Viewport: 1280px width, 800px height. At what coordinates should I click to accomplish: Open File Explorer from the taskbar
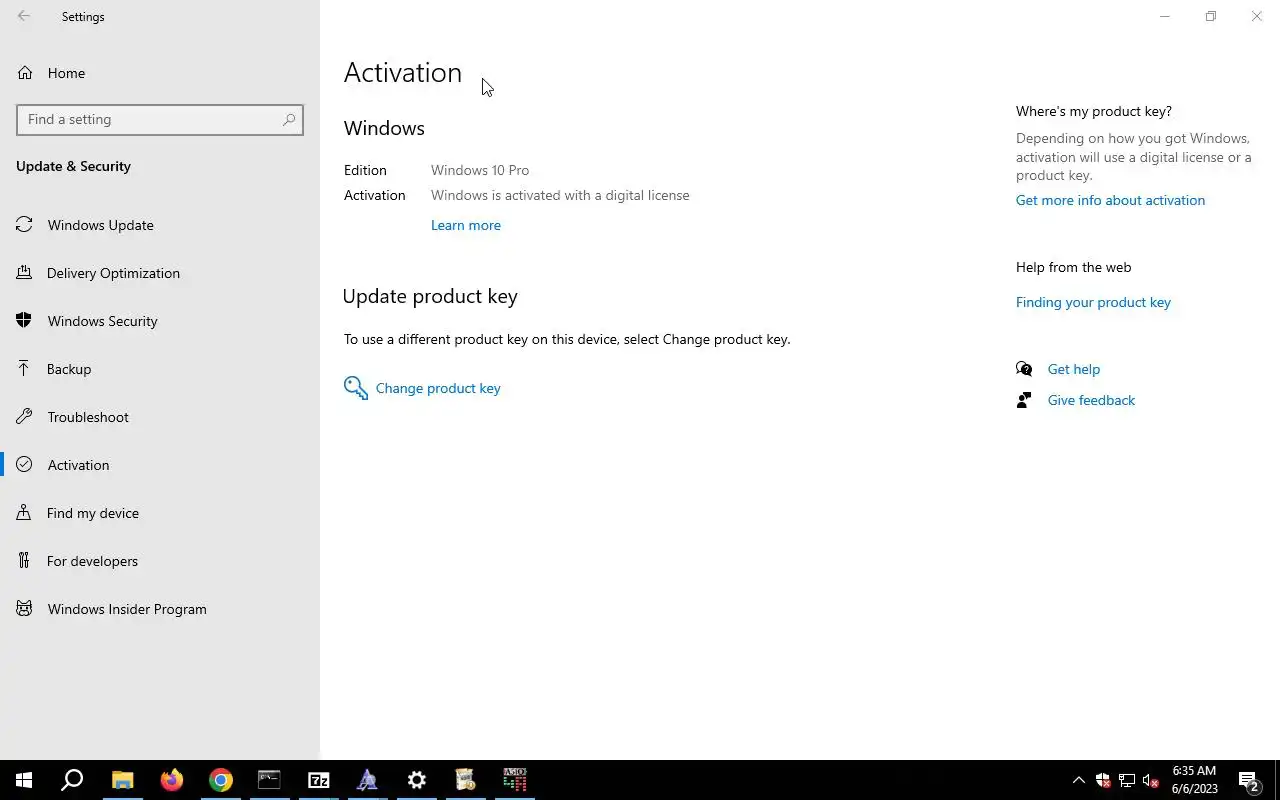[x=122, y=780]
